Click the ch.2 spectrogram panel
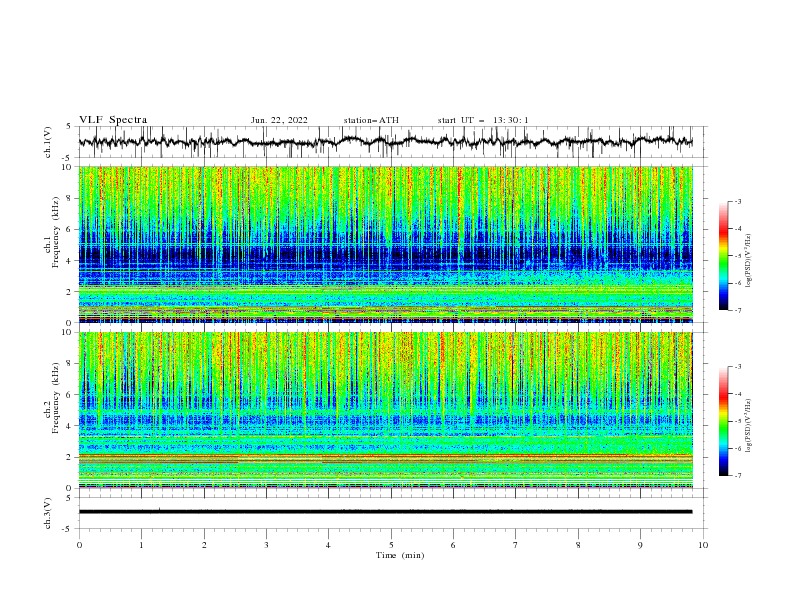This screenshot has width=792, height=612. 385,410
